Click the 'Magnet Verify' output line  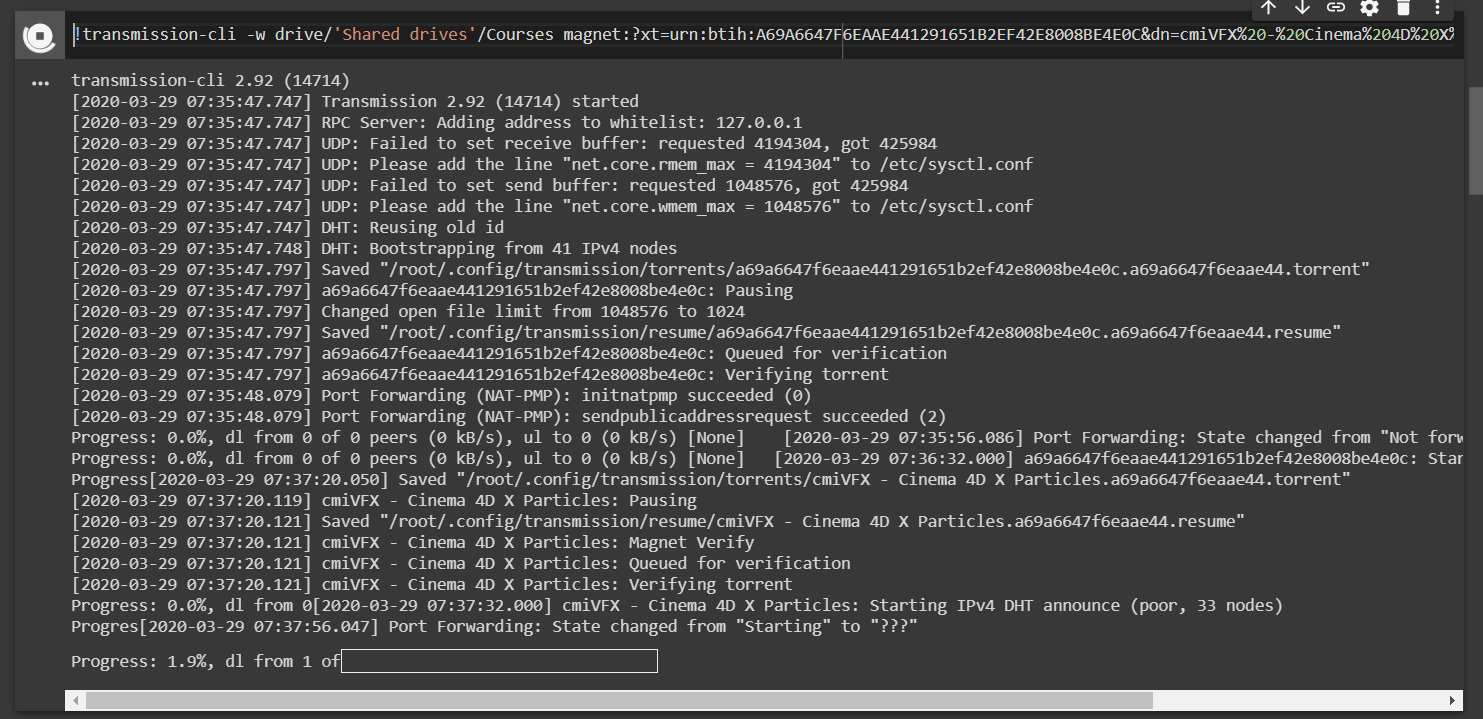point(537,542)
